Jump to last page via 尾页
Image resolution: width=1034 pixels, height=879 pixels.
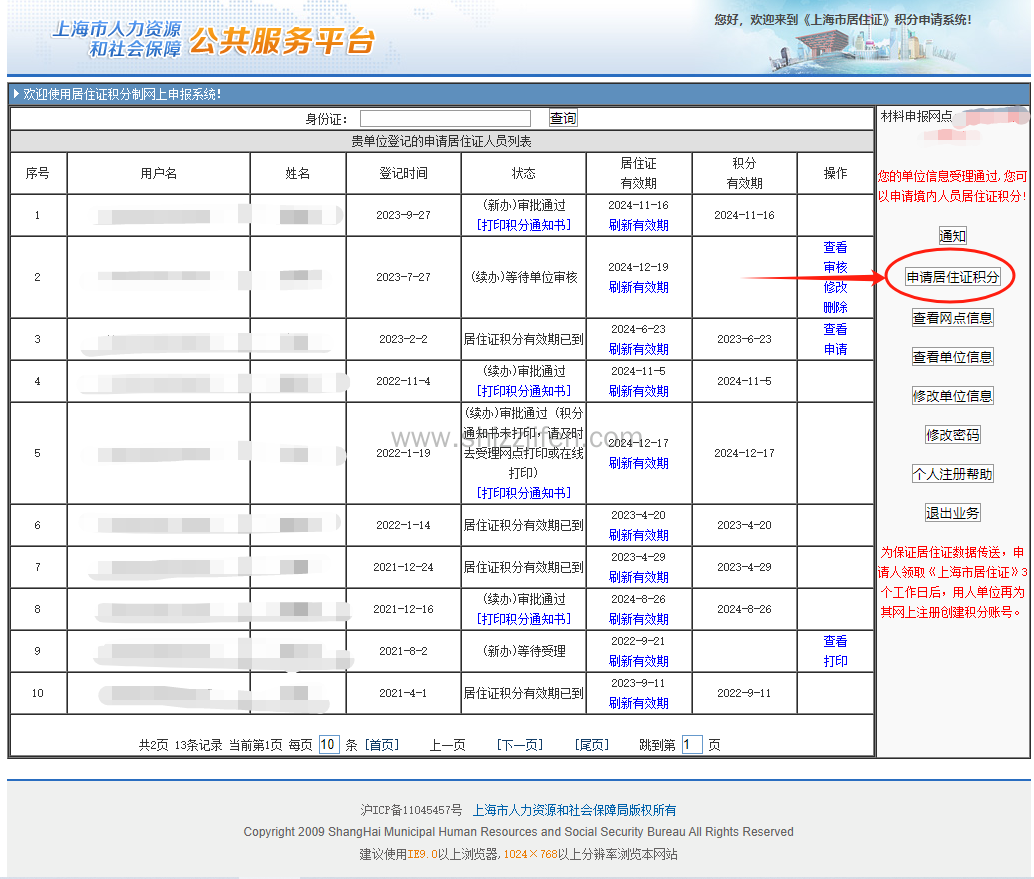pyautogui.click(x=591, y=745)
